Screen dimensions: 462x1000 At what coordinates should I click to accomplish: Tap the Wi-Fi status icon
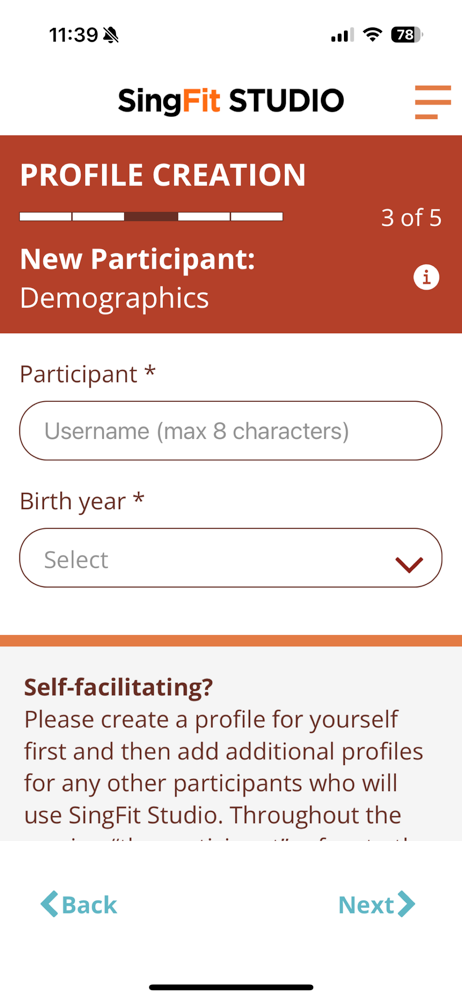tap(372, 34)
